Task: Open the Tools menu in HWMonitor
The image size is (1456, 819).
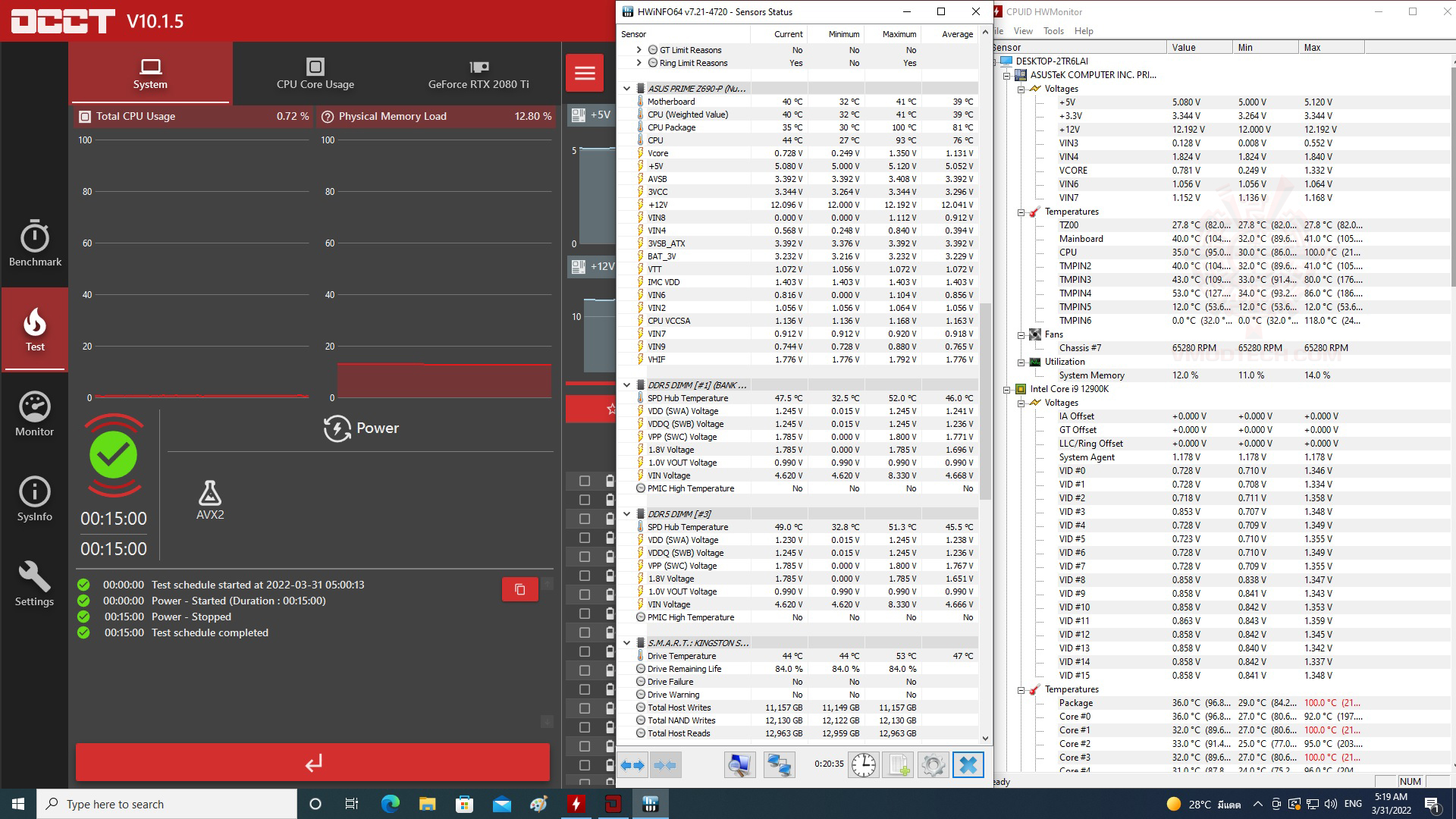Action: point(1053,31)
